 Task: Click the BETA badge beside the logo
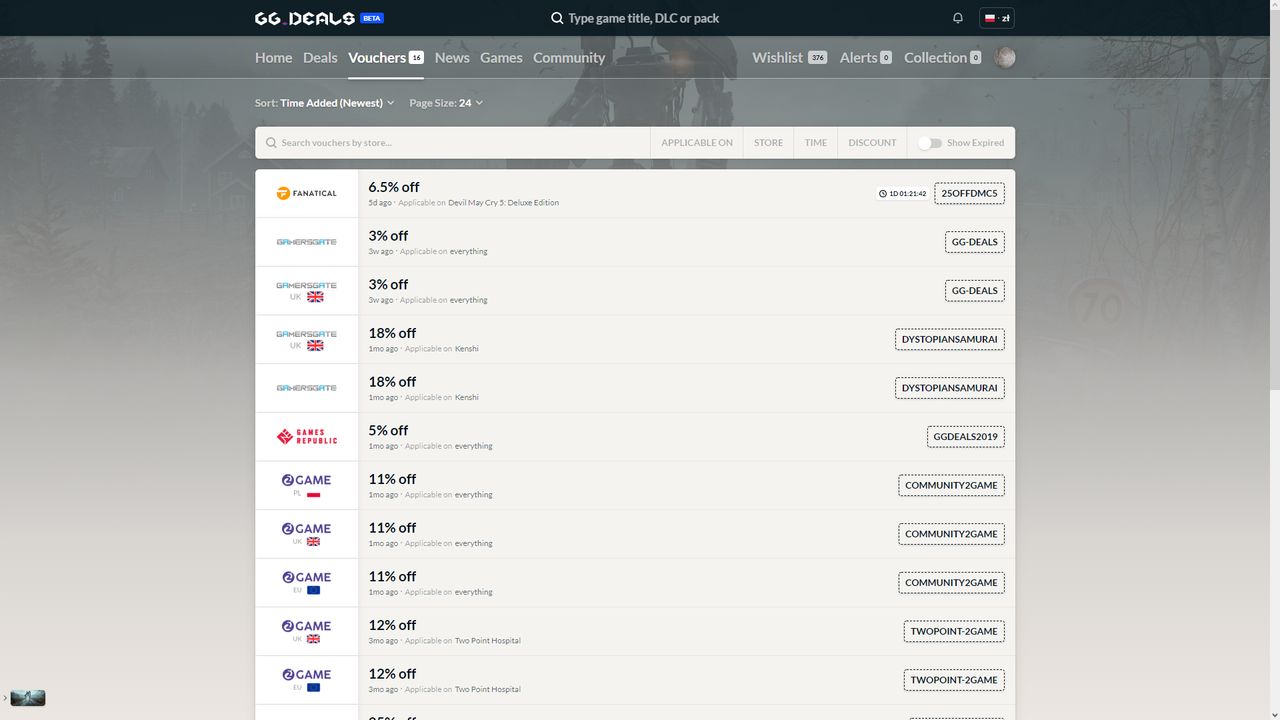[x=372, y=18]
